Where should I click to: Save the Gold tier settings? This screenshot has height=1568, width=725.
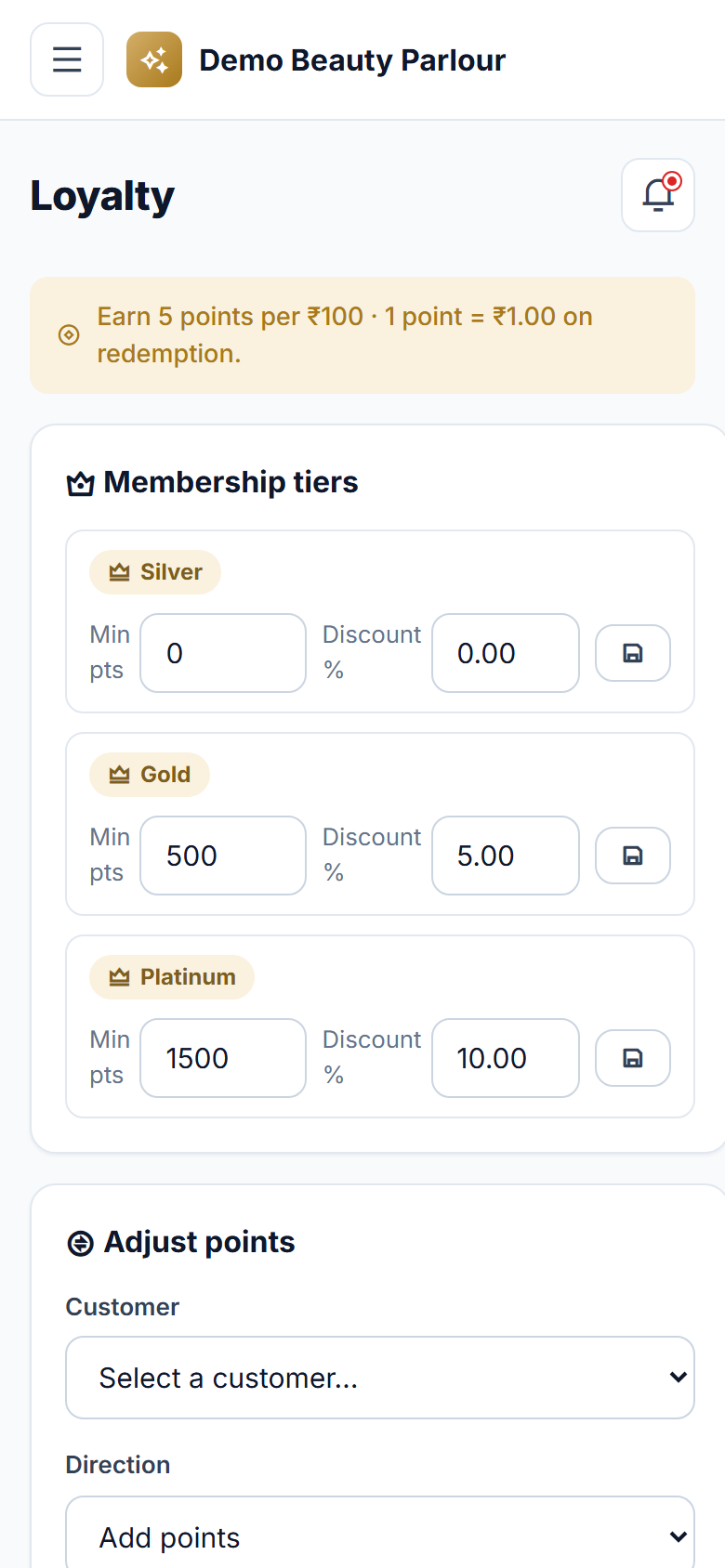coord(633,856)
